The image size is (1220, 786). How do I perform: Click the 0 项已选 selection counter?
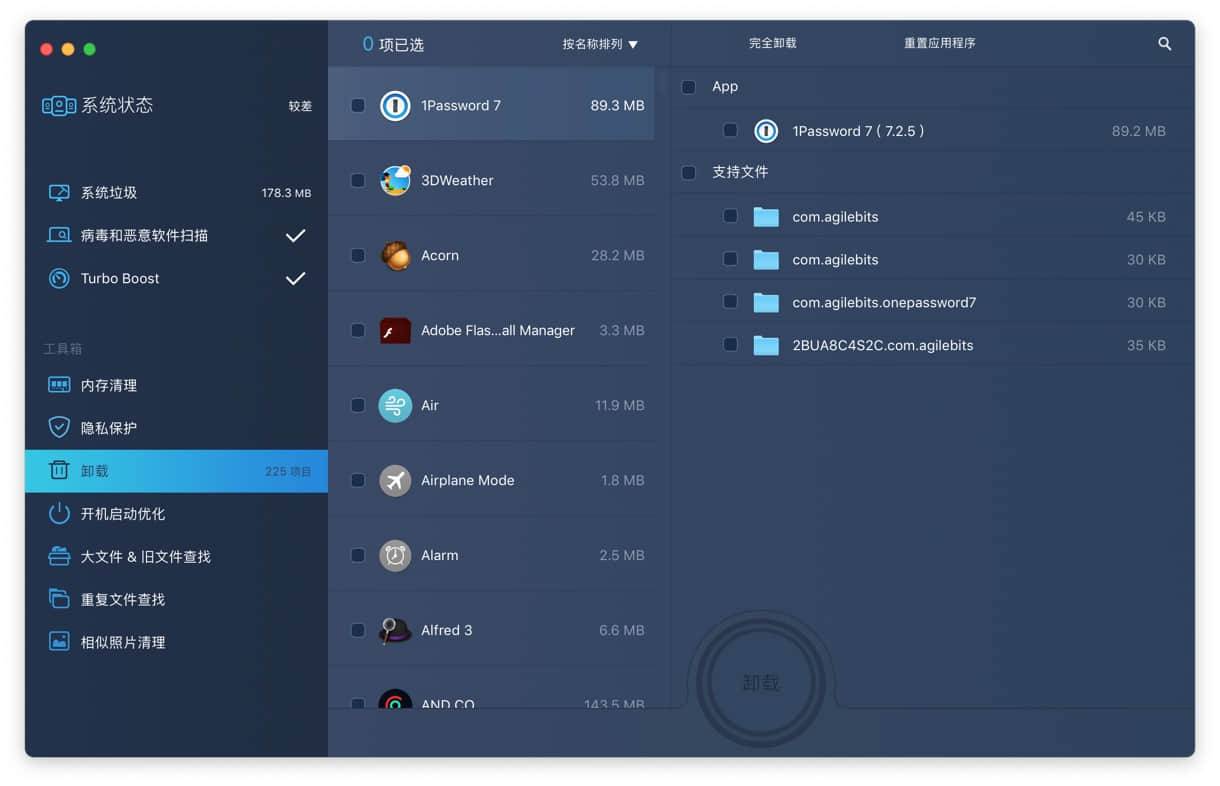coord(393,44)
